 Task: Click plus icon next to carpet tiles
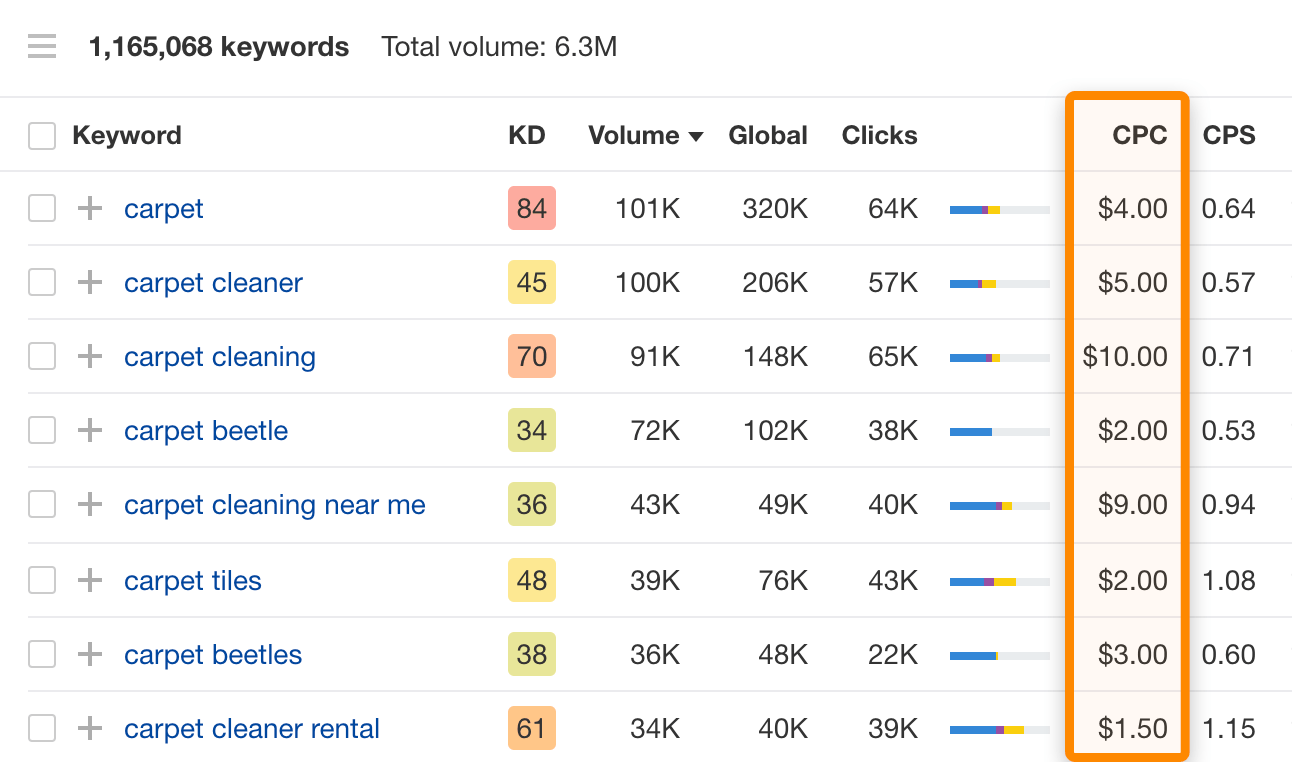tap(90, 581)
